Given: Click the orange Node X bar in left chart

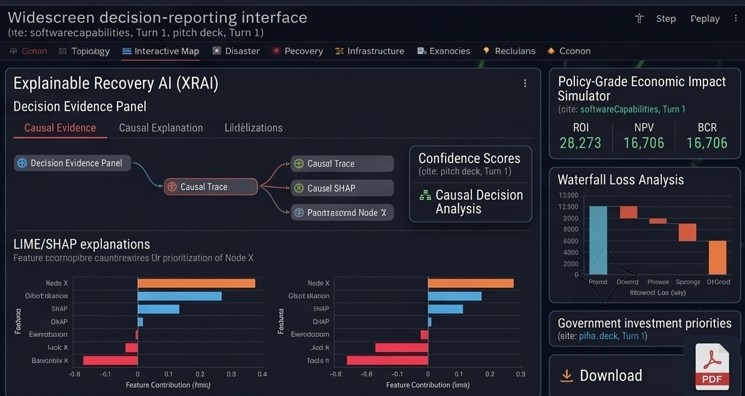Looking at the screenshot, I should [x=196, y=283].
